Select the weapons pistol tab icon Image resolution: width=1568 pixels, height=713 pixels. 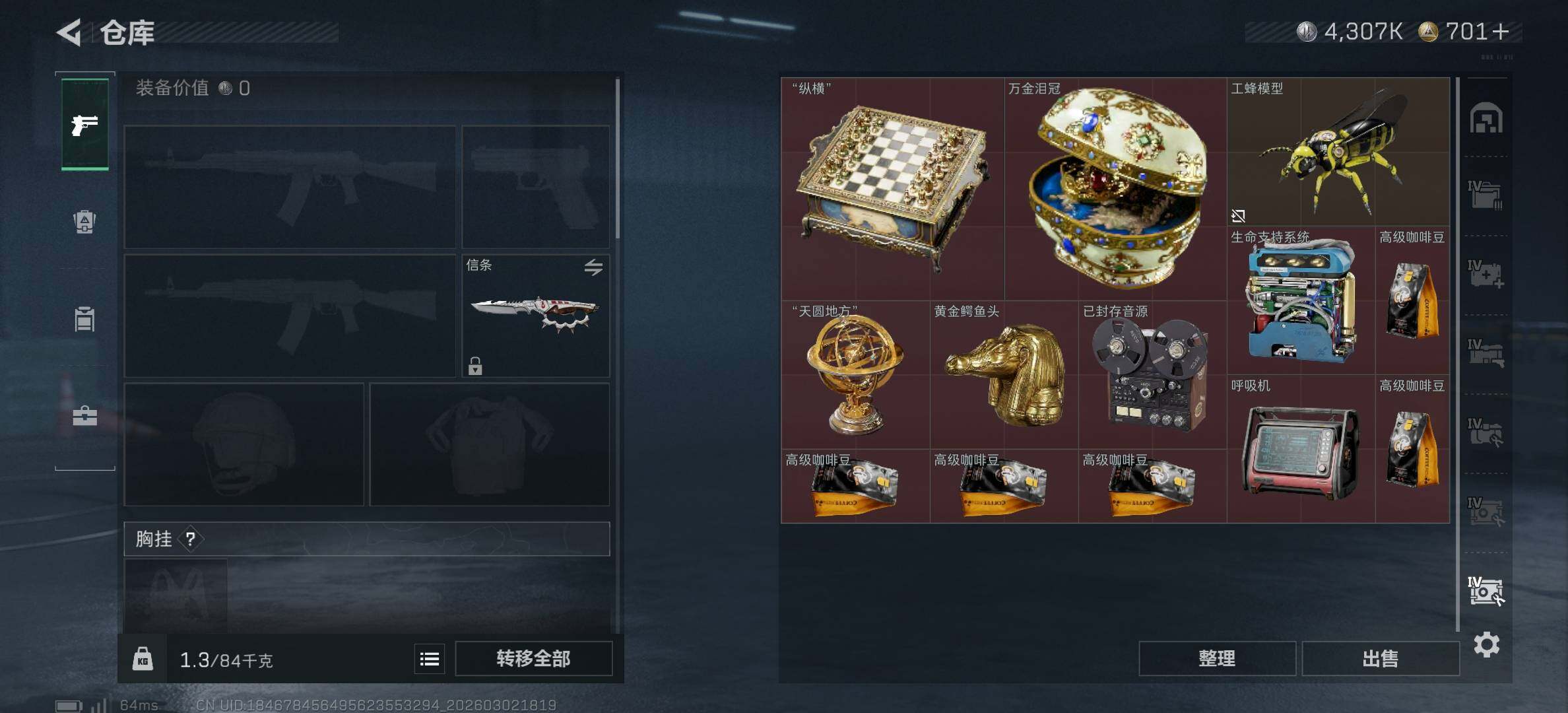pos(85,124)
